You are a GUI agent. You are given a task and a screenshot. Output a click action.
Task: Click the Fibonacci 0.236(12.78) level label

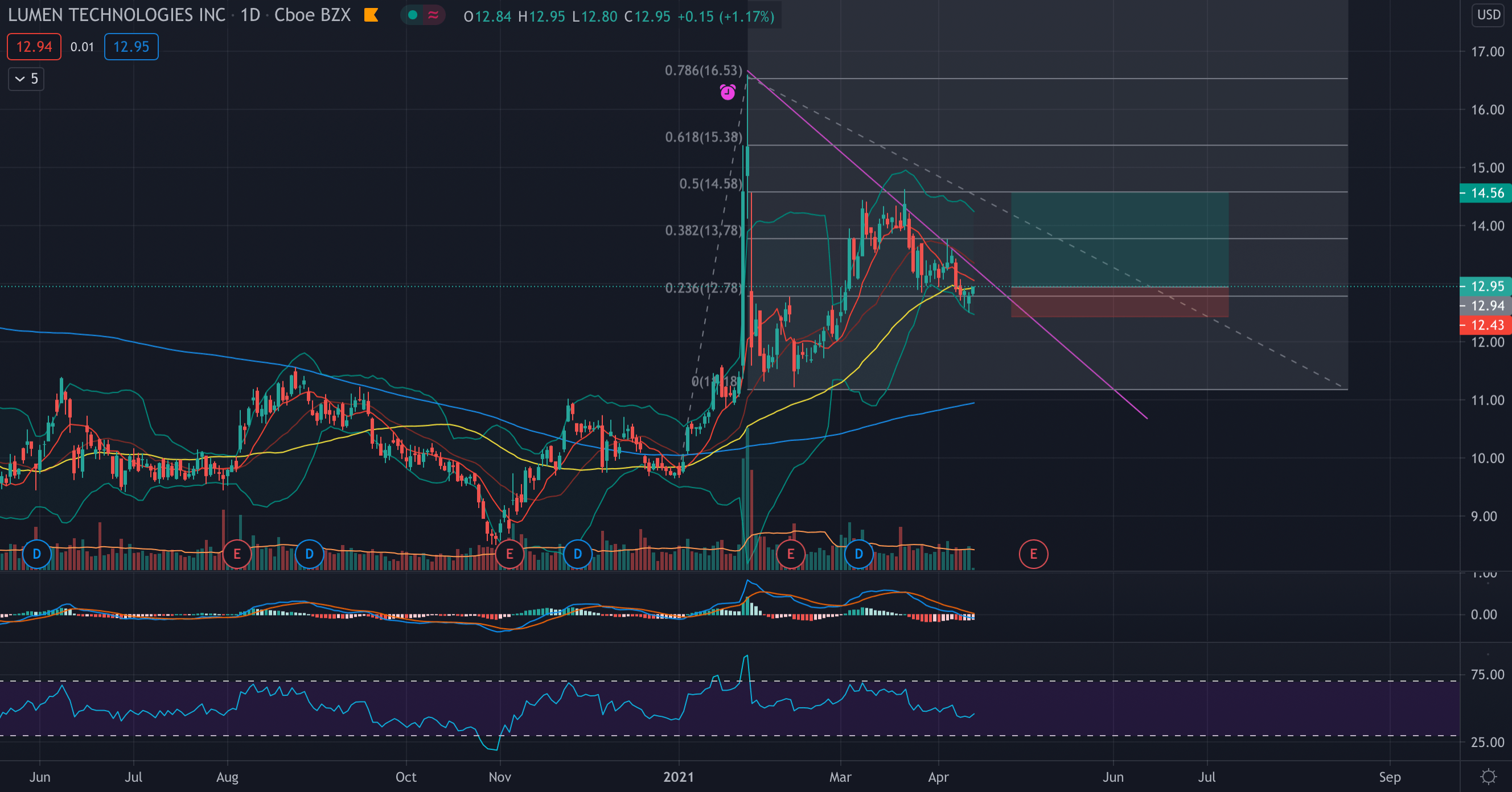(x=703, y=287)
